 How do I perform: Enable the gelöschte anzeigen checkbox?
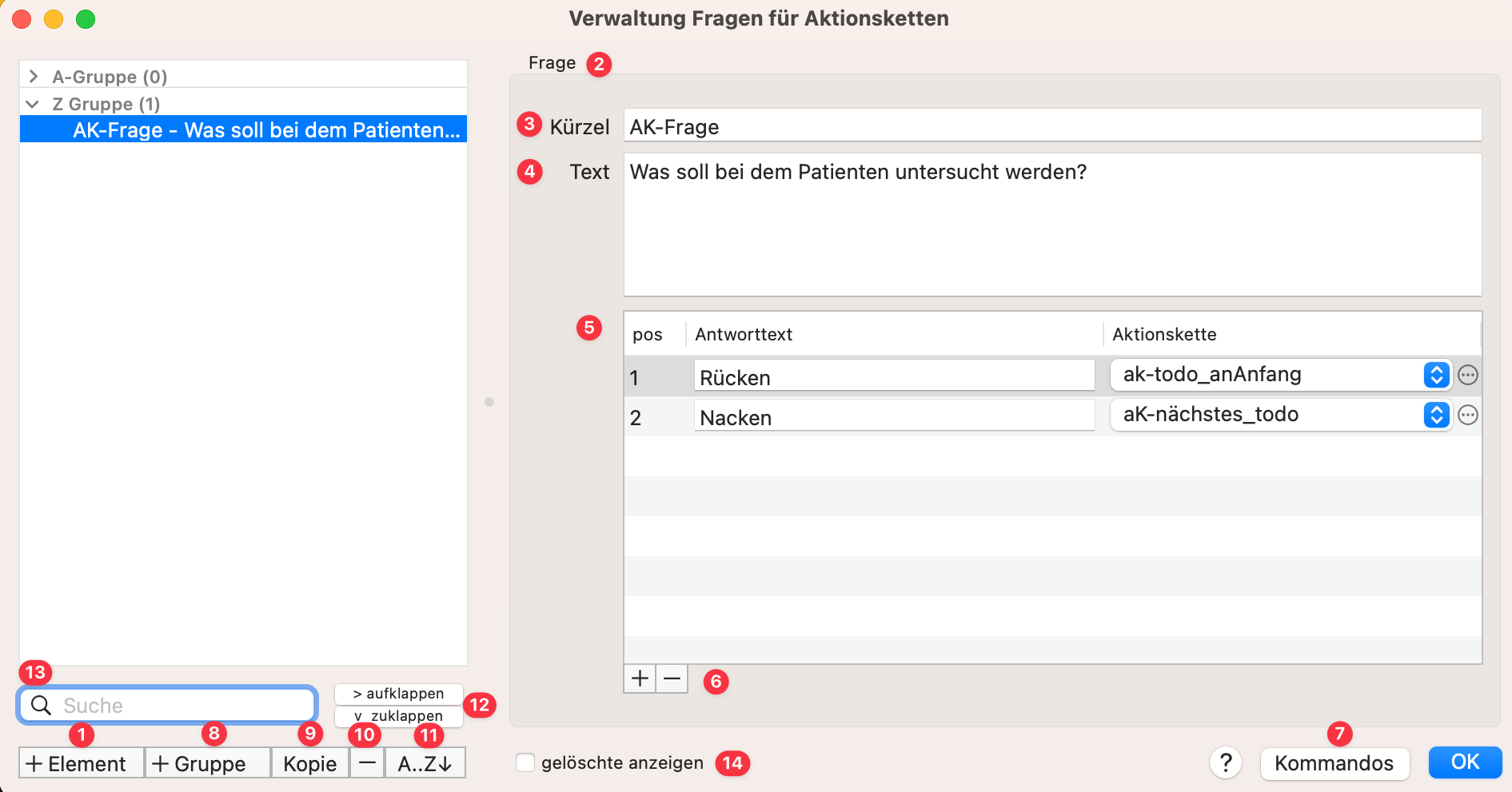525,762
